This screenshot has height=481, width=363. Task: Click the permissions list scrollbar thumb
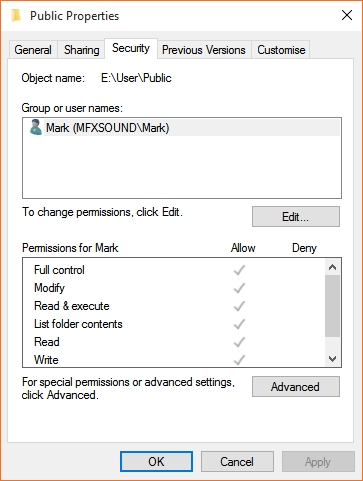click(x=332, y=306)
